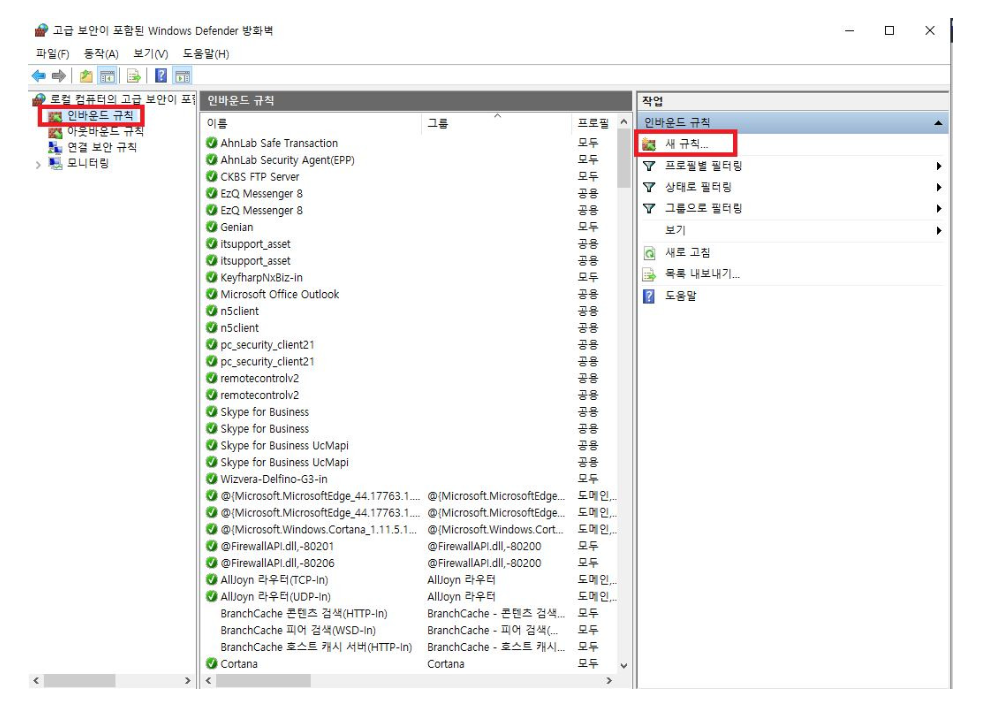Click the rule list scroll down arrow
The width and height of the screenshot is (998, 709).
624,666
